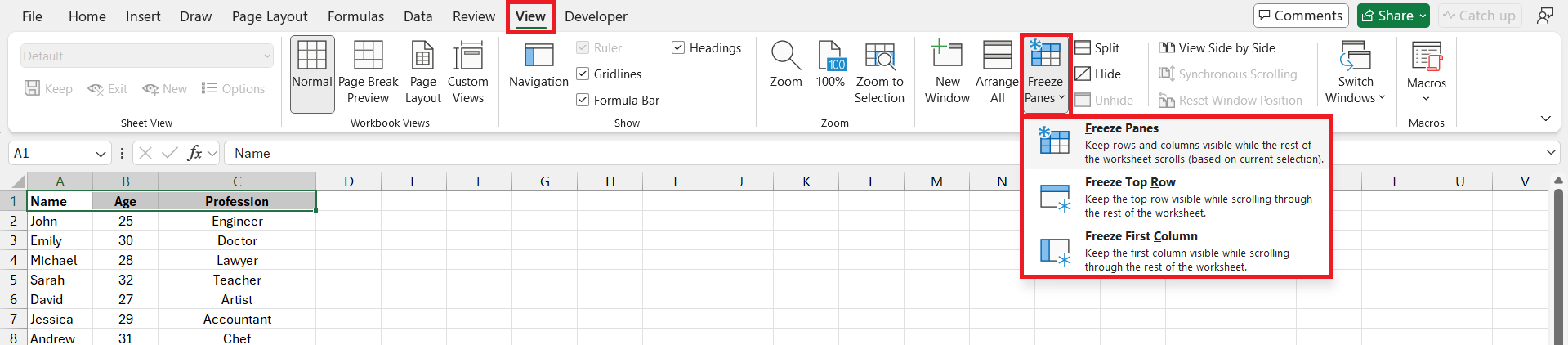This screenshot has height=345, width=1568.
Task: Split the worksheet window
Action: pyautogui.click(x=1097, y=48)
